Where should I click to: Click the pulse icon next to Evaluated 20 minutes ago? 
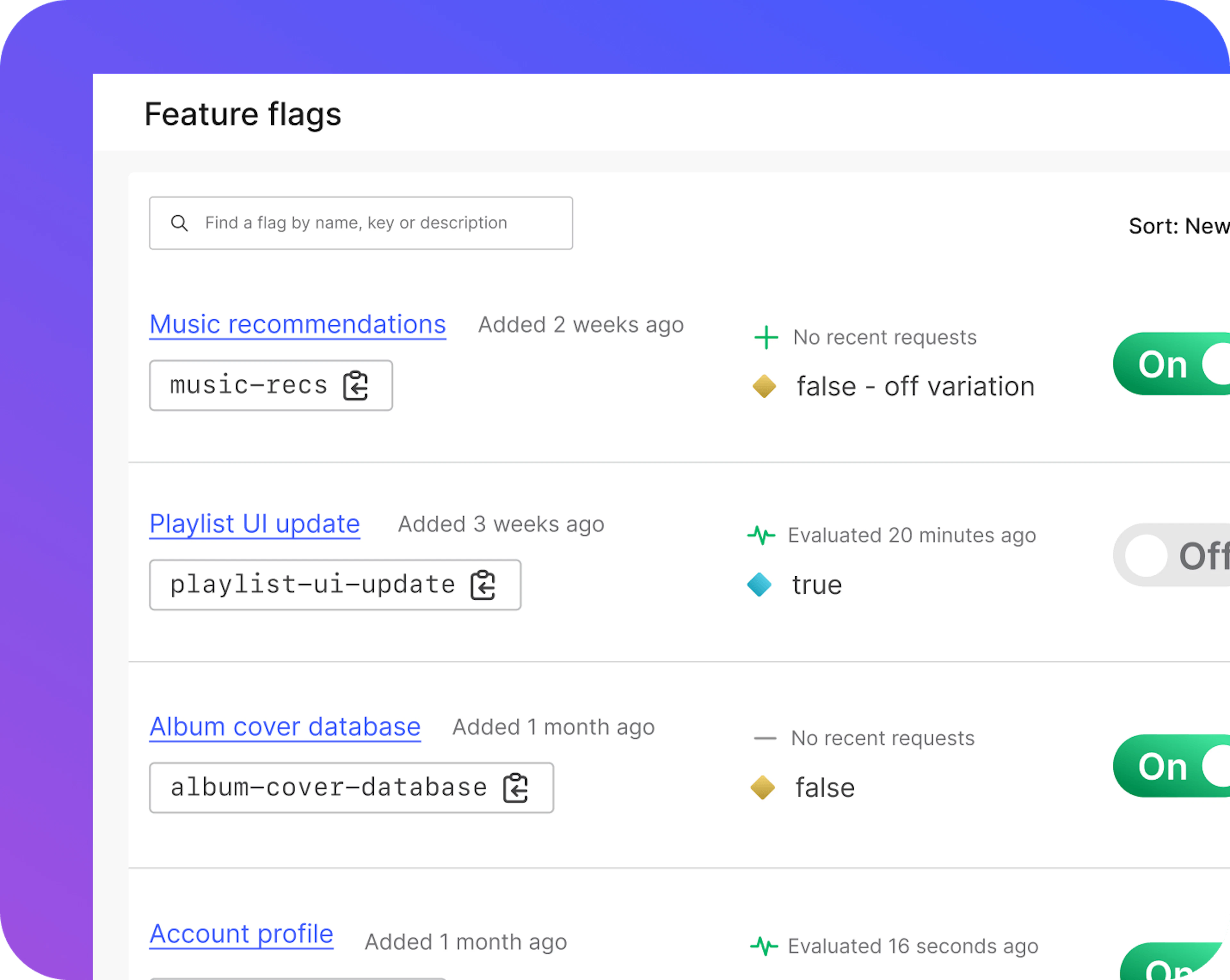pos(761,535)
